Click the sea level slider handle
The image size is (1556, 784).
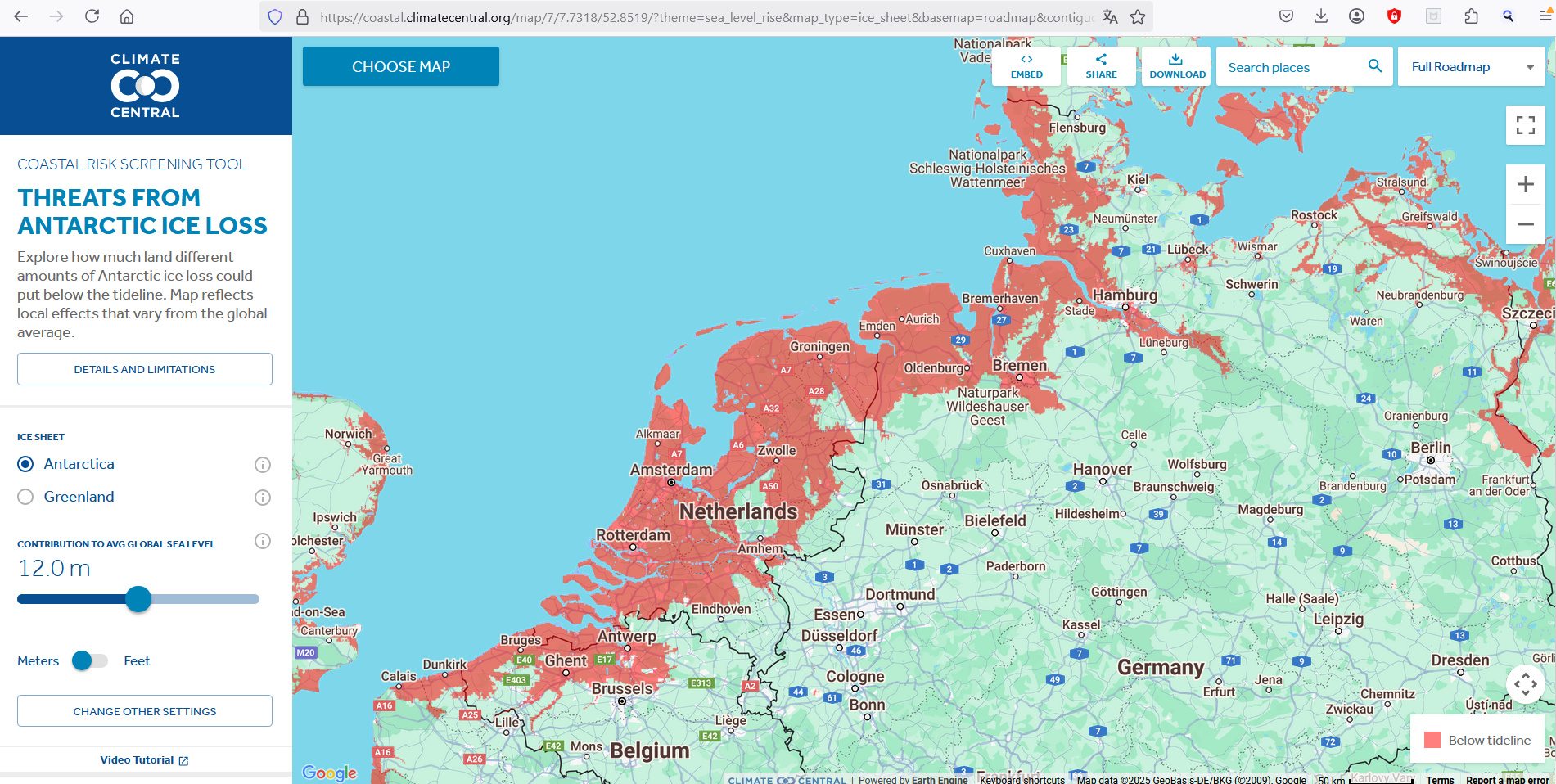point(138,599)
